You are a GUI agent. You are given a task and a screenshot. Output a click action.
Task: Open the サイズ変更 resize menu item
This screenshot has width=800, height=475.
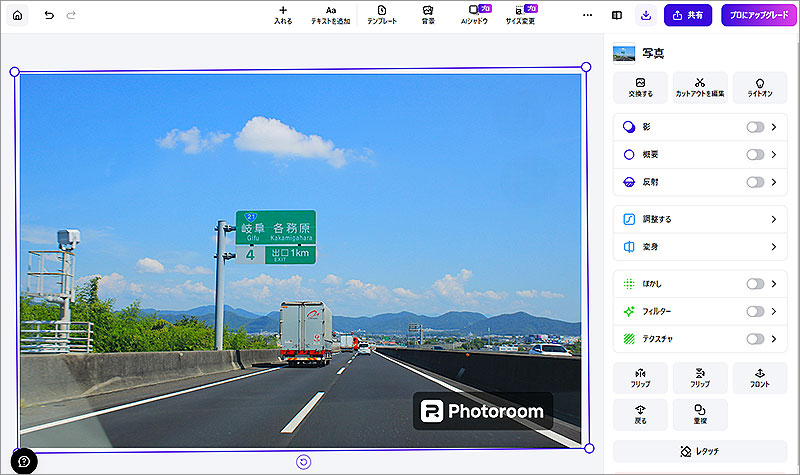520,14
